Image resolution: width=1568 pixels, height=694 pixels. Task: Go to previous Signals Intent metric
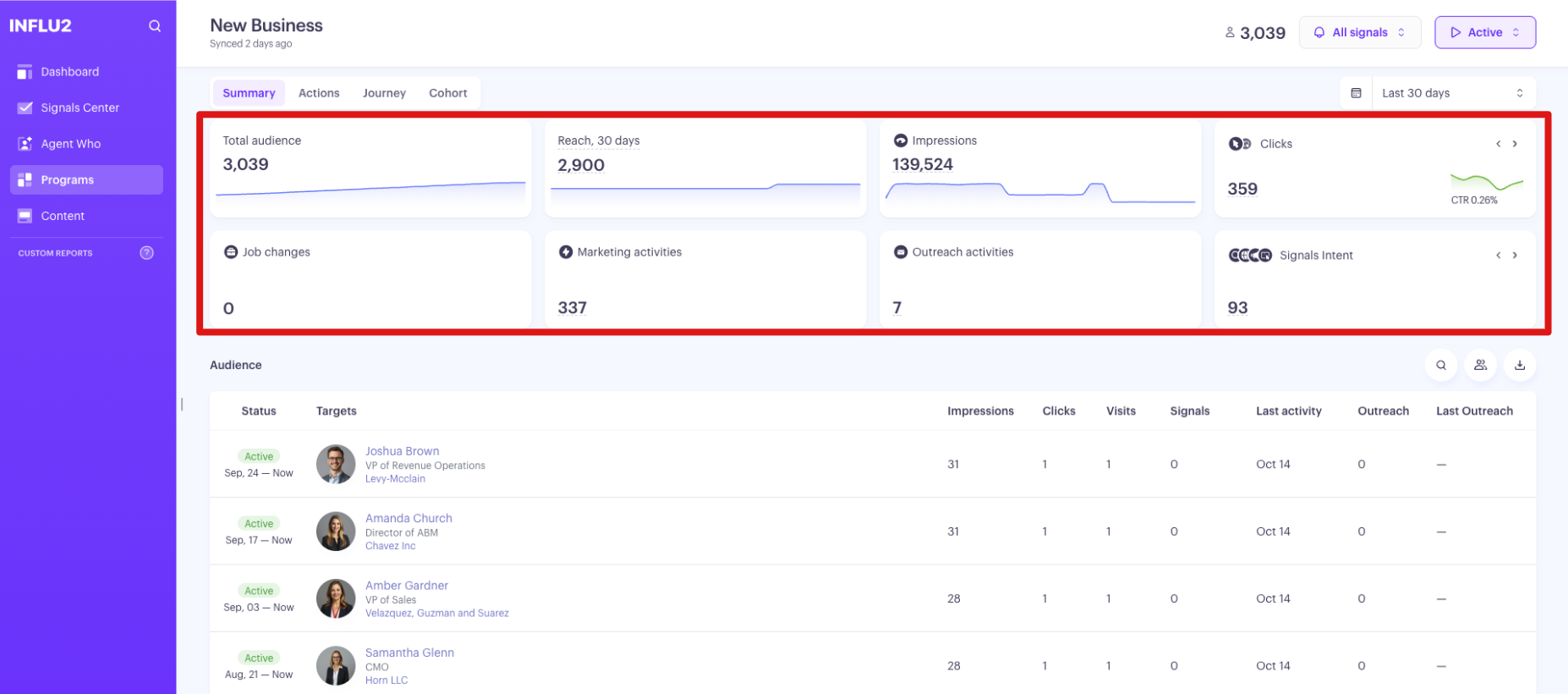1498,256
